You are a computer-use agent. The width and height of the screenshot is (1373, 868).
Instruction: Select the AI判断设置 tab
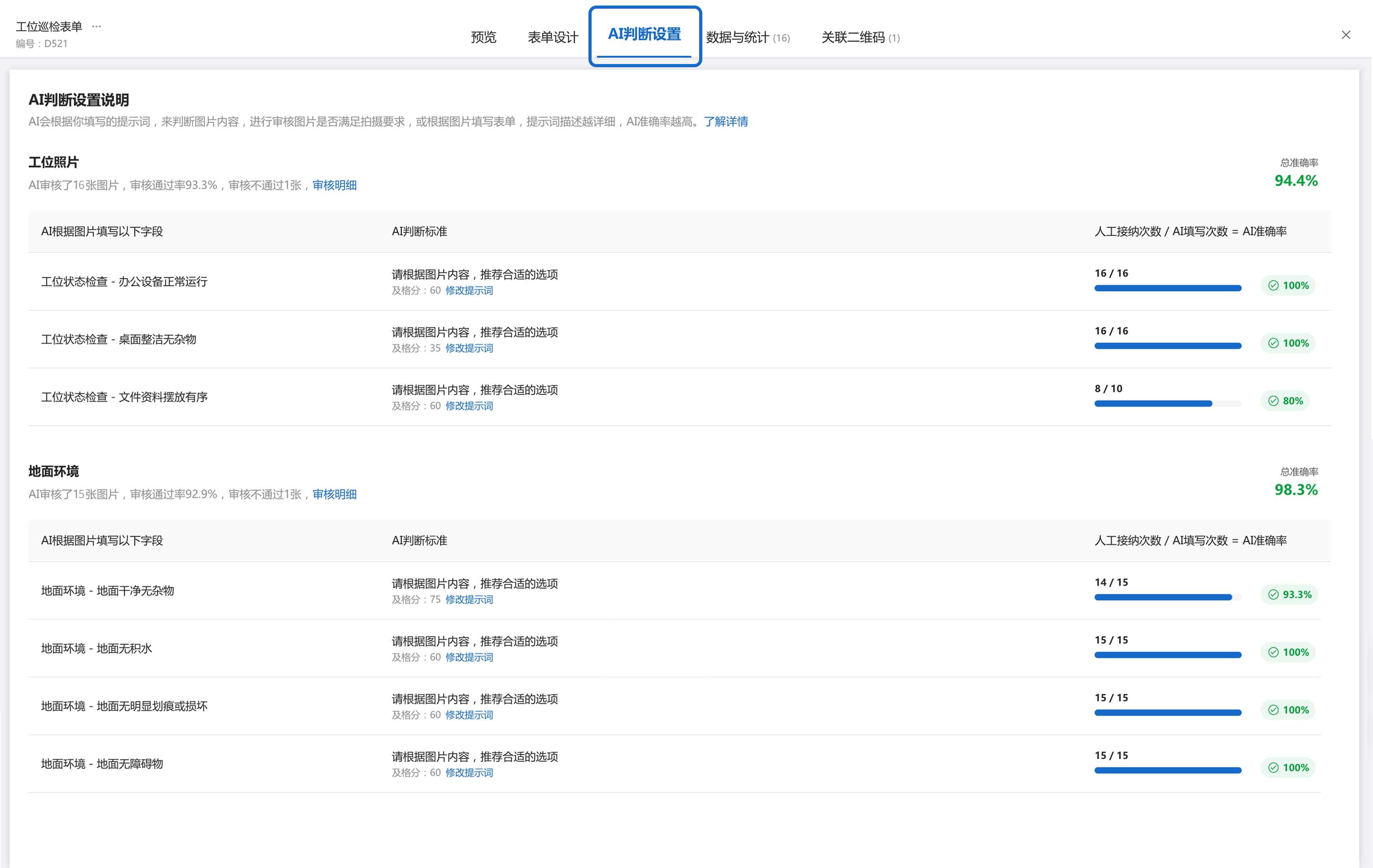[x=644, y=35]
